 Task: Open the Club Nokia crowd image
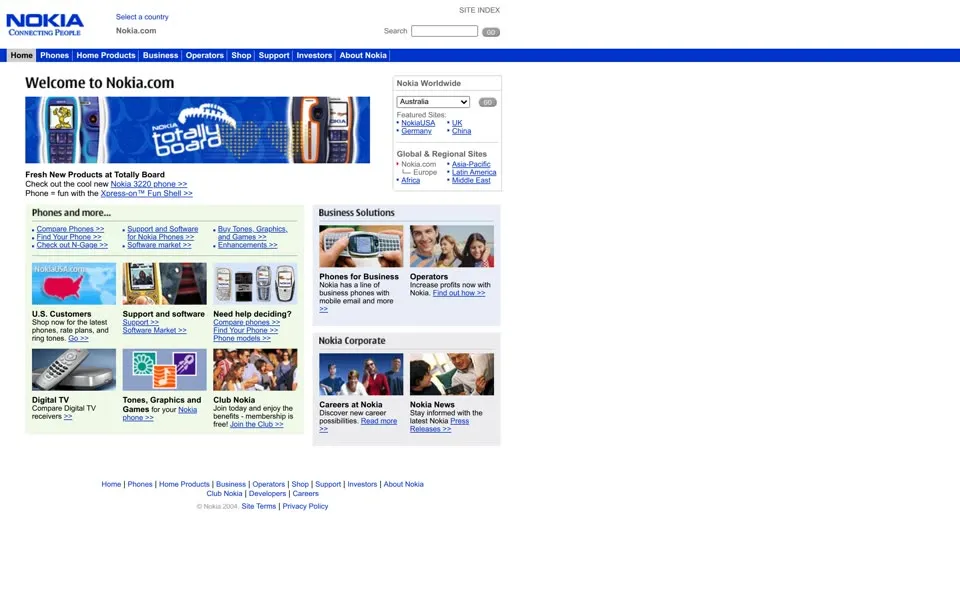click(255, 370)
